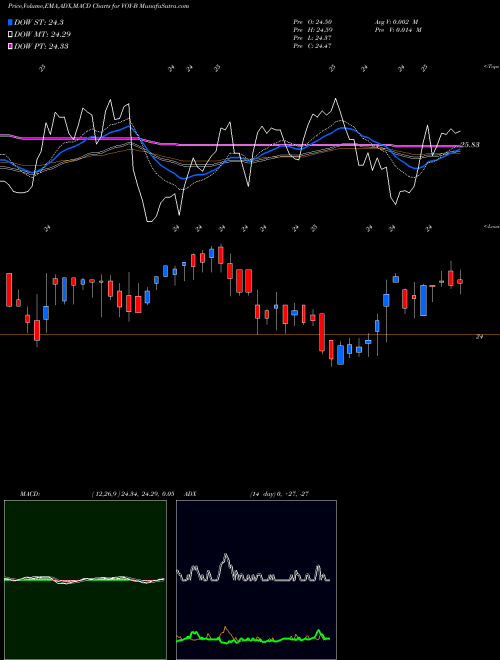Select the 'Pre O: 24.50' open value
Image resolution: width=500 pixels, height=660 pixels.
coord(313,22)
